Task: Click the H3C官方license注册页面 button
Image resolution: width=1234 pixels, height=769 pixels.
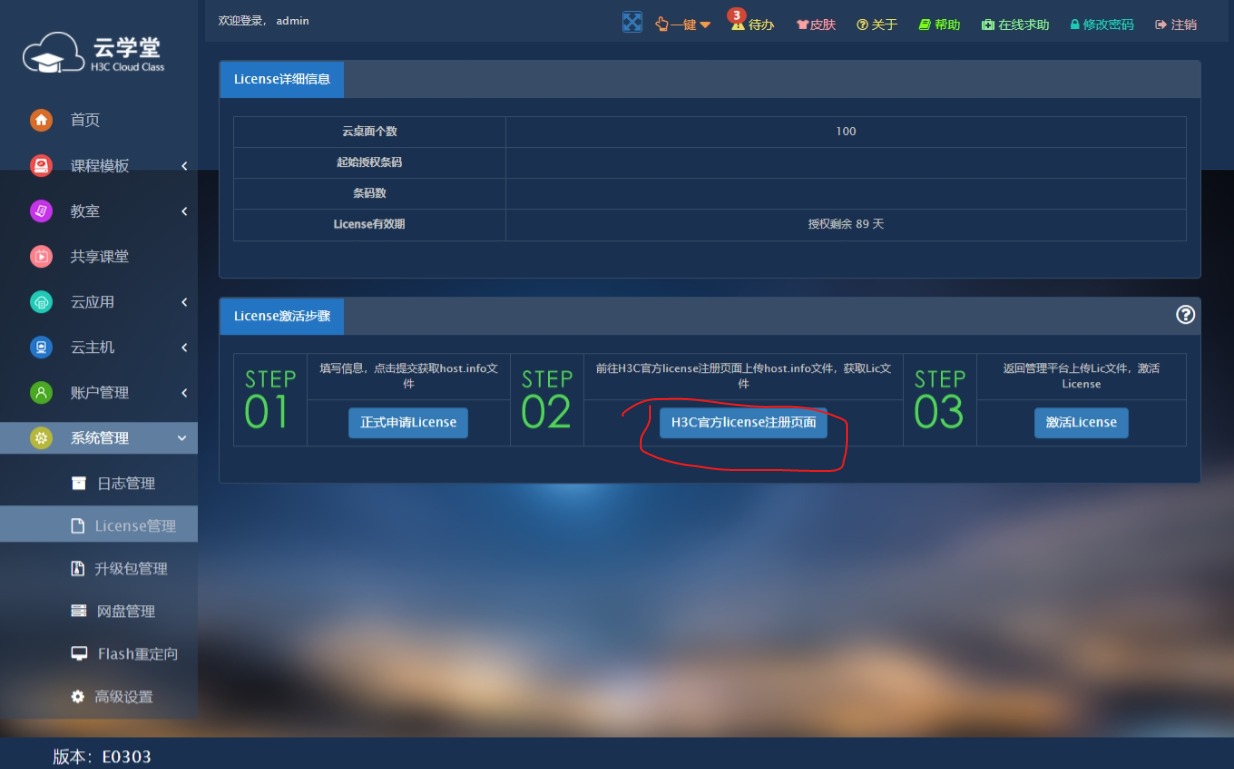Action: [x=743, y=423]
